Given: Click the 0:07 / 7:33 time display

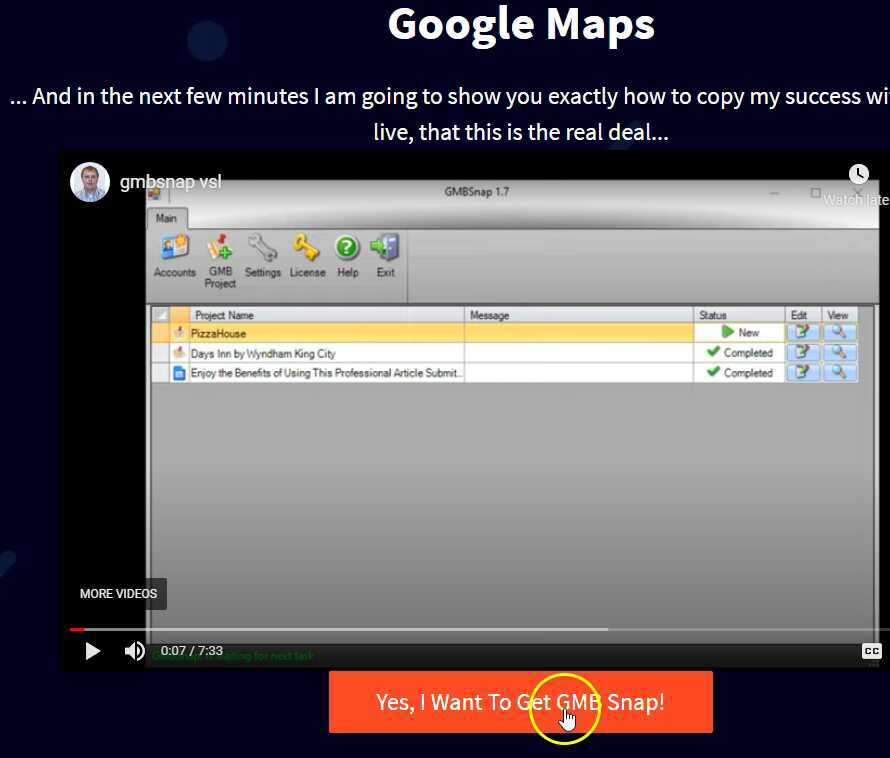Looking at the screenshot, I should tap(191, 651).
